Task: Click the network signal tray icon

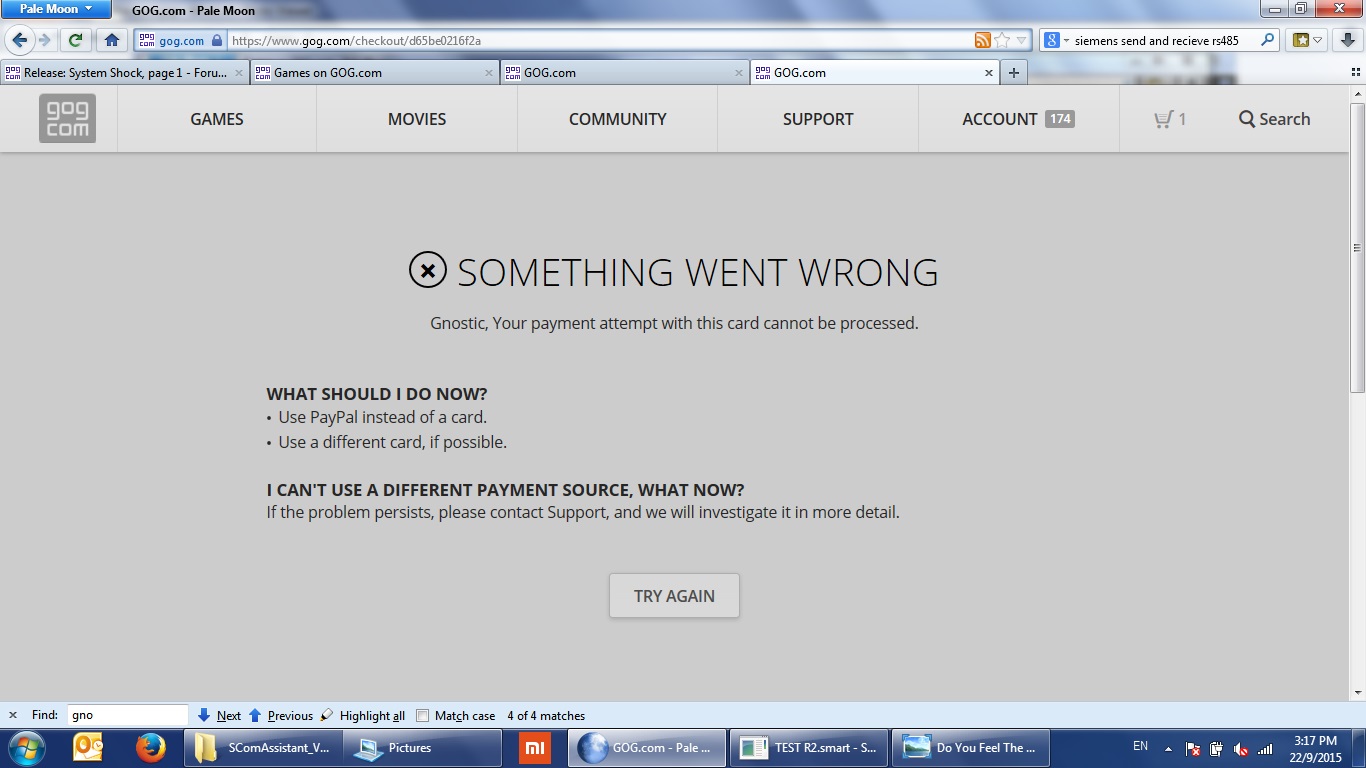Action: tap(1265, 748)
